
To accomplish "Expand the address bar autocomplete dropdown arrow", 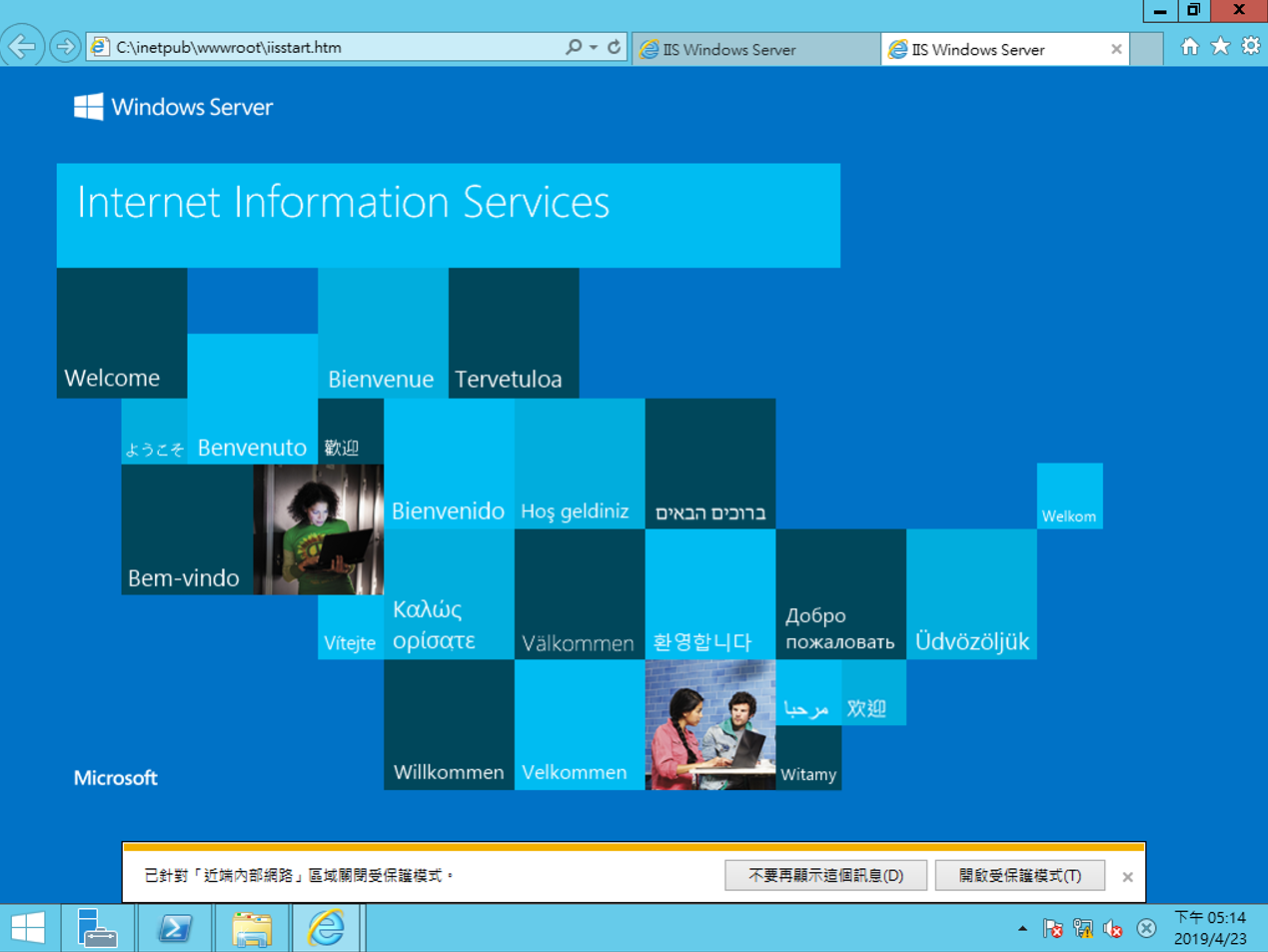I will pos(594,47).
